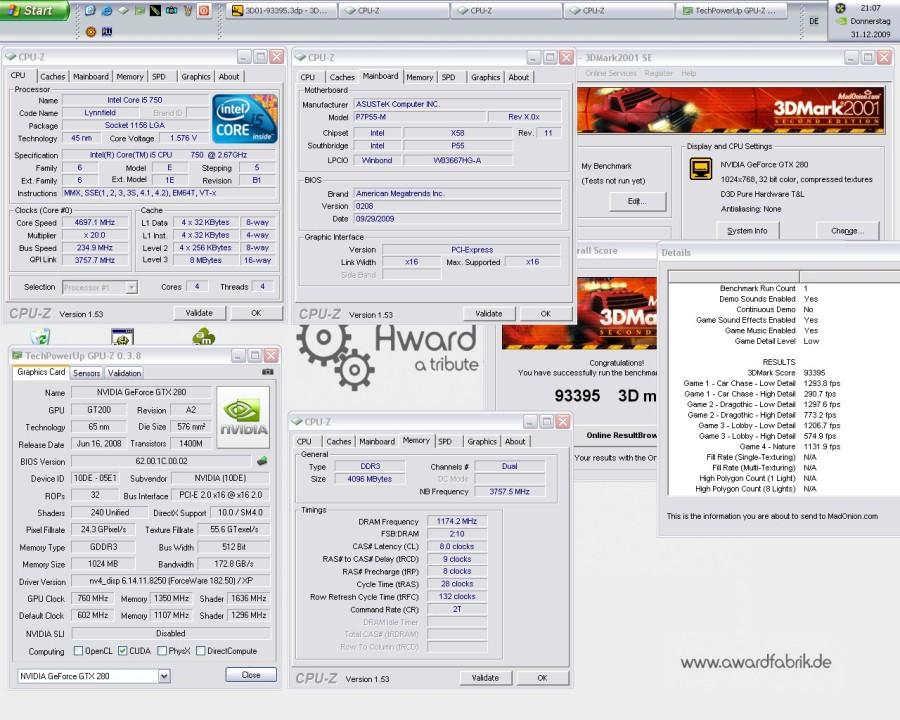
Task: Click the NVIDIA tray icon
Action: pyautogui.click(x=841, y=21)
